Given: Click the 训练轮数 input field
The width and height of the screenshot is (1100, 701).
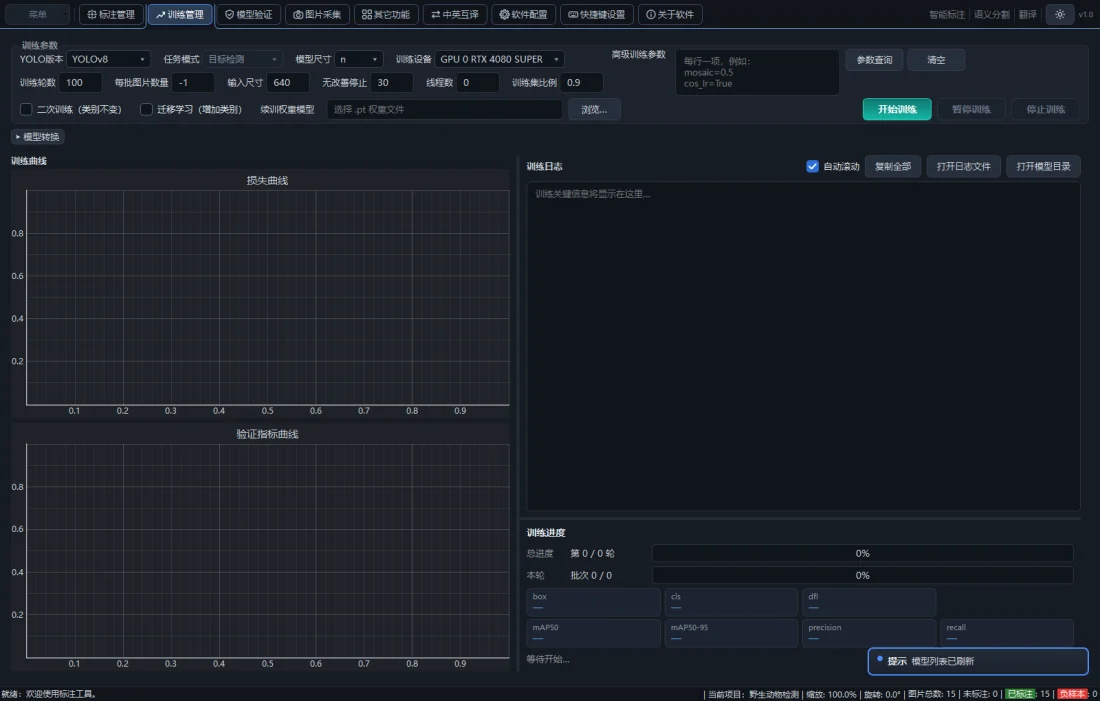Looking at the screenshot, I should click(x=80, y=83).
